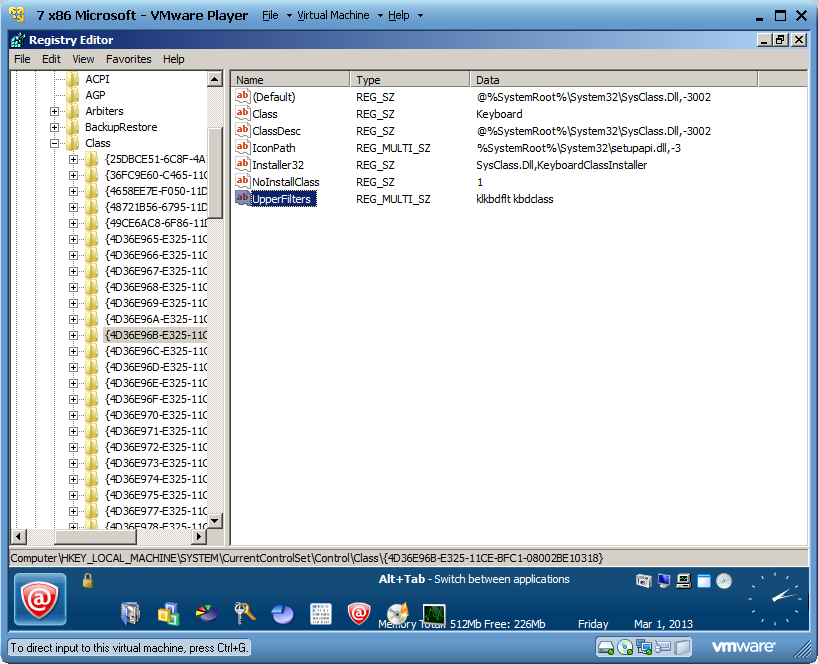
Task: Open the small red Active@ shield launcher icon
Action: click(358, 613)
